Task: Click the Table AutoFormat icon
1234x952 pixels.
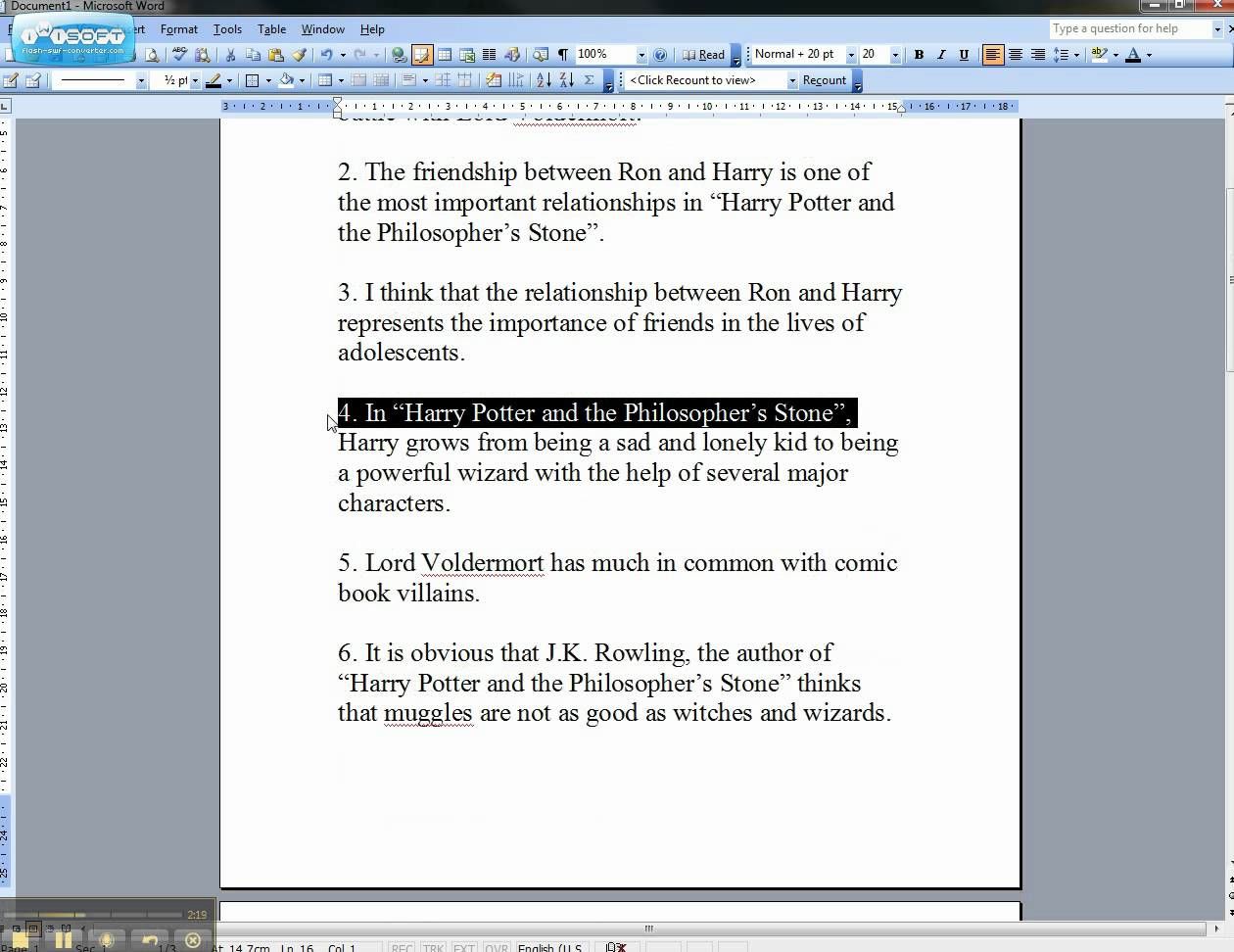Action: [494, 80]
